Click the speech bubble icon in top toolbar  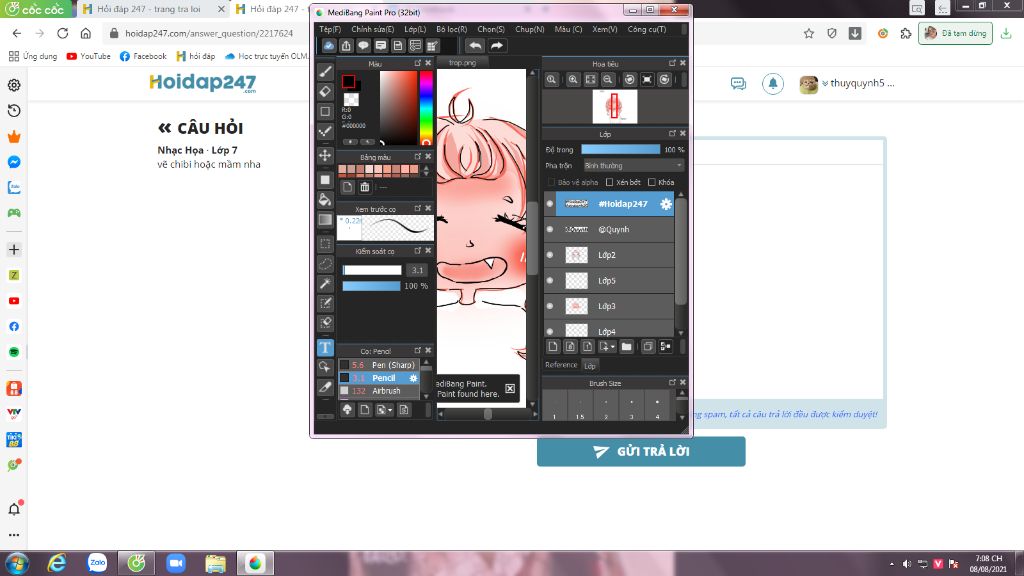pyautogui.click(x=363, y=45)
